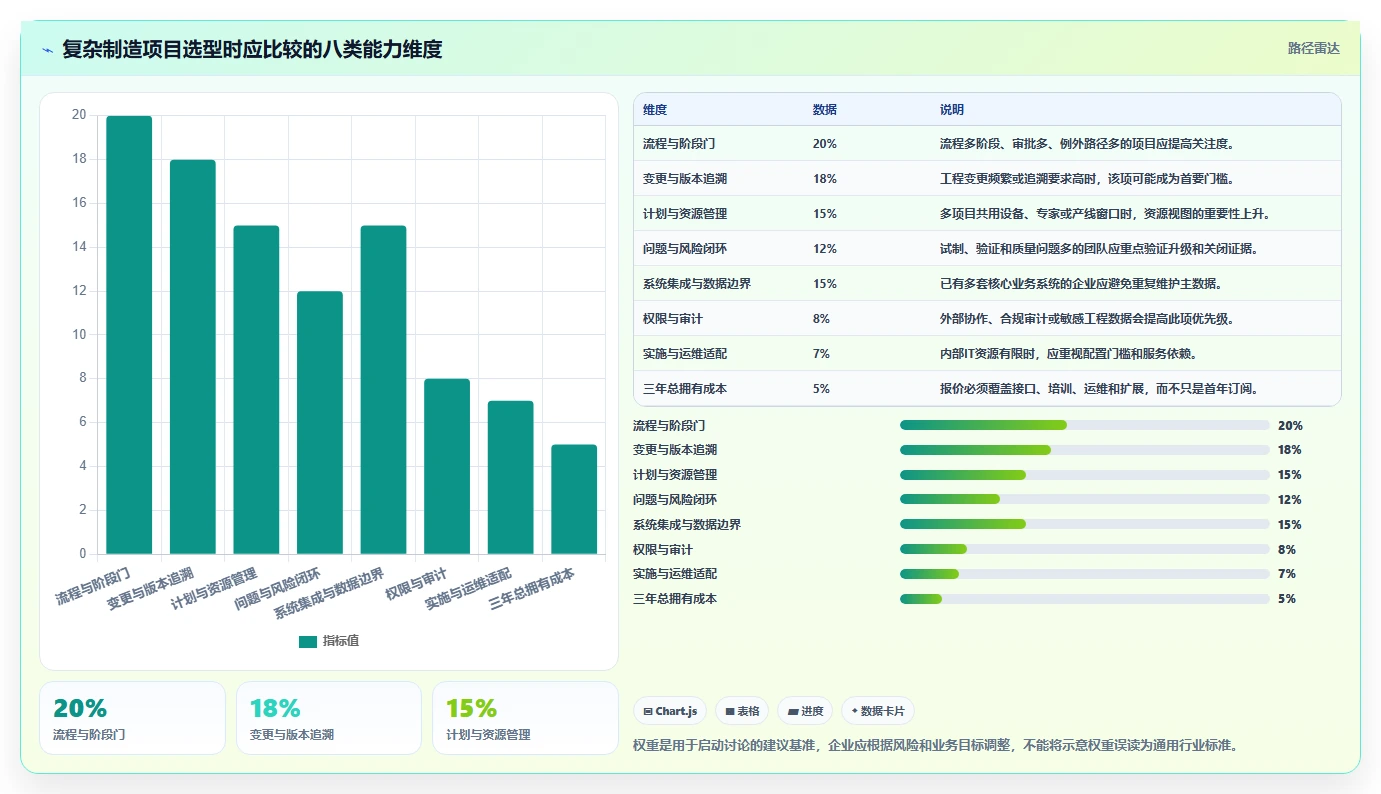1381x794 pixels.
Task: Click the 问题与风险闭环 bar in chart
Action: click(x=320, y=423)
